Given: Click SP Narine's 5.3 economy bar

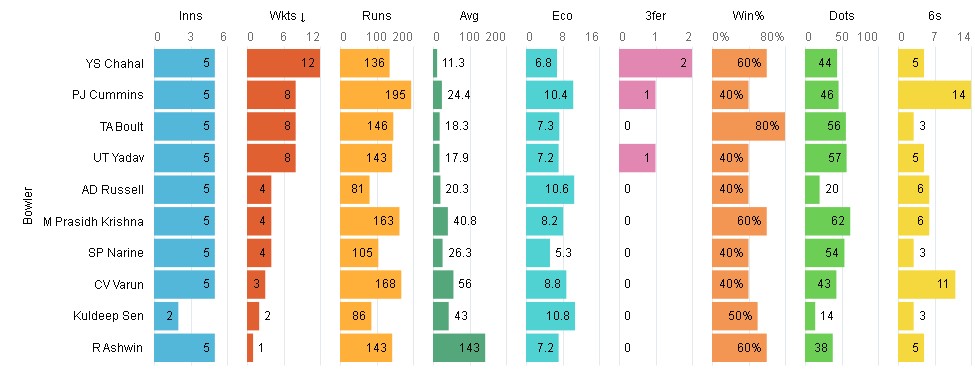Looking at the screenshot, I should point(538,253).
